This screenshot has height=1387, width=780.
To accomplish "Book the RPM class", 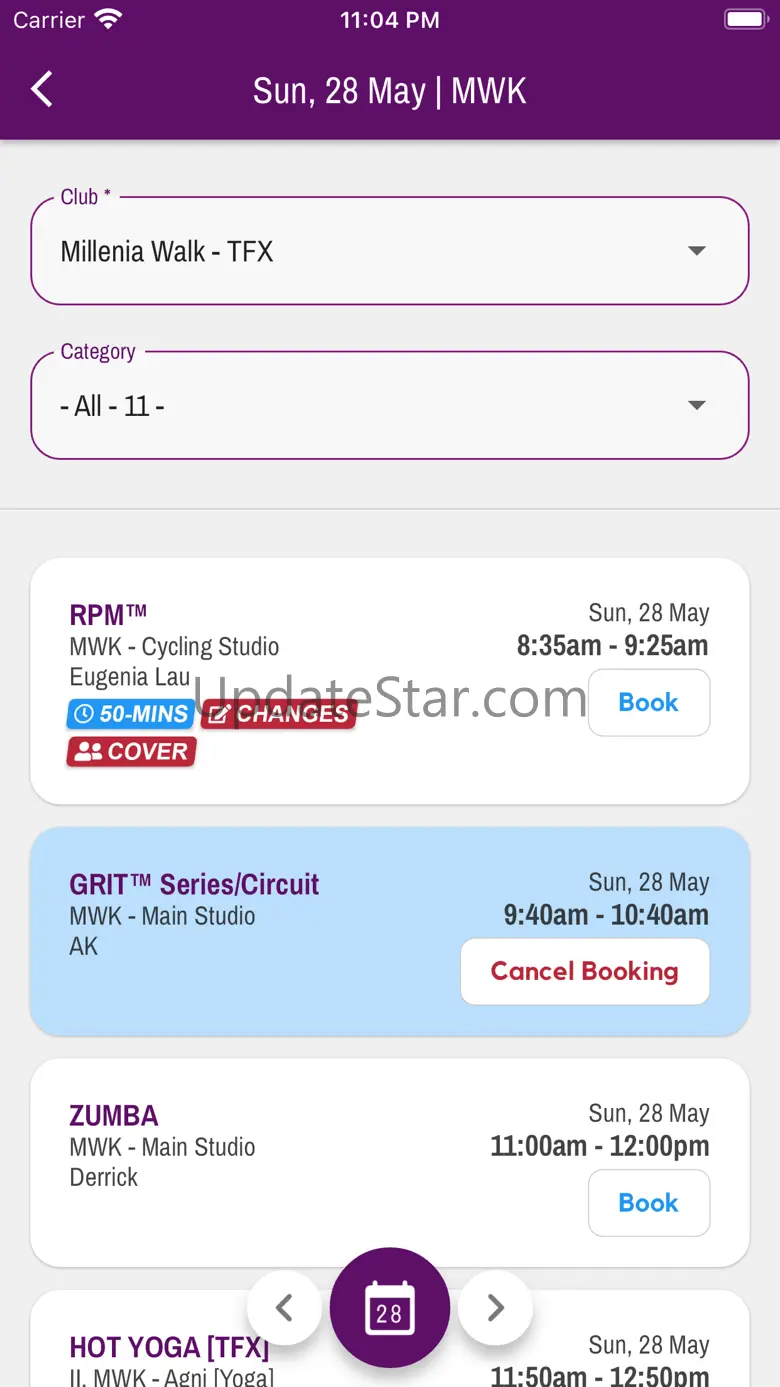I will click(648, 703).
